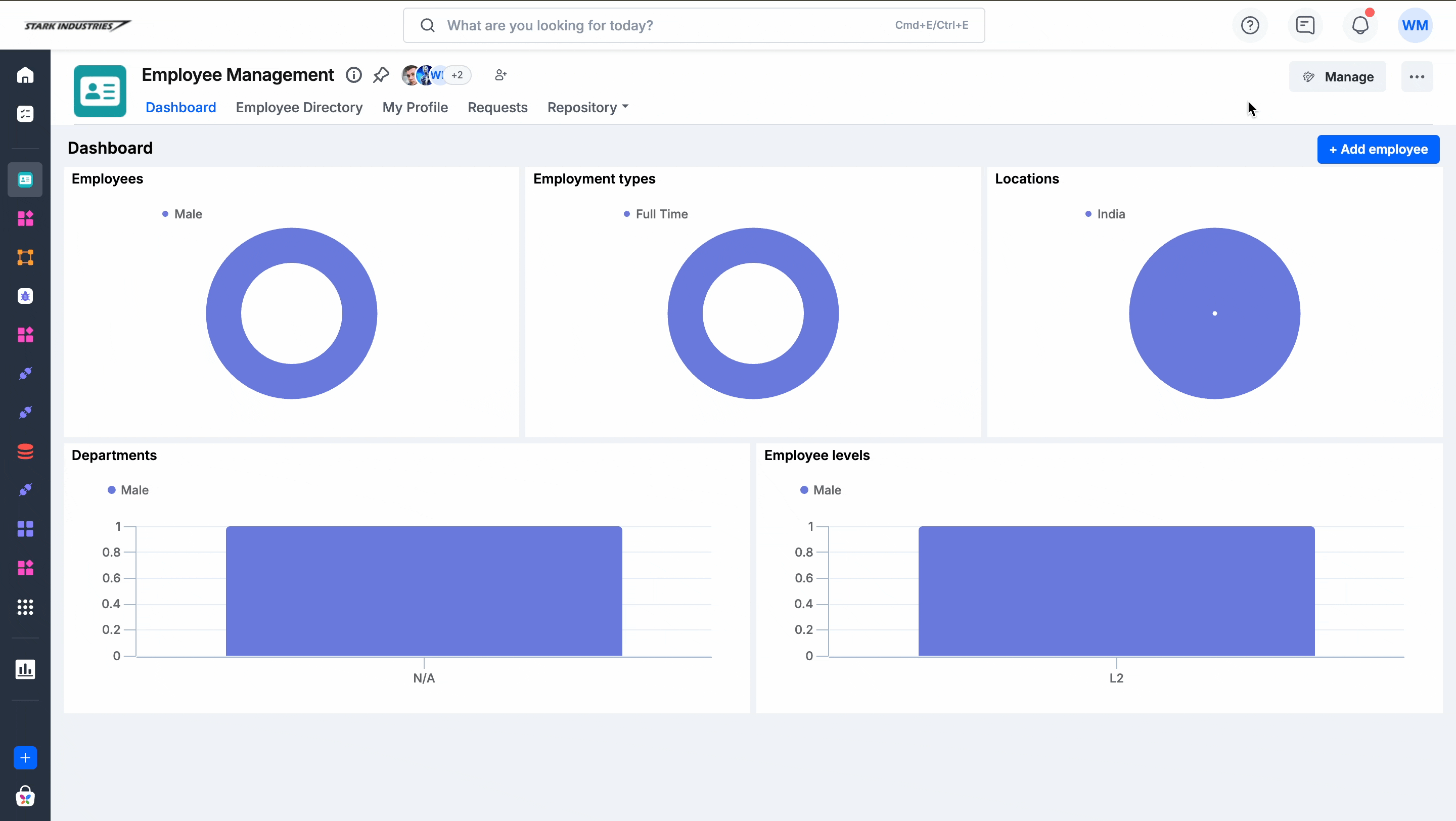Click the Add employee button
The image size is (1456, 821).
click(x=1378, y=149)
